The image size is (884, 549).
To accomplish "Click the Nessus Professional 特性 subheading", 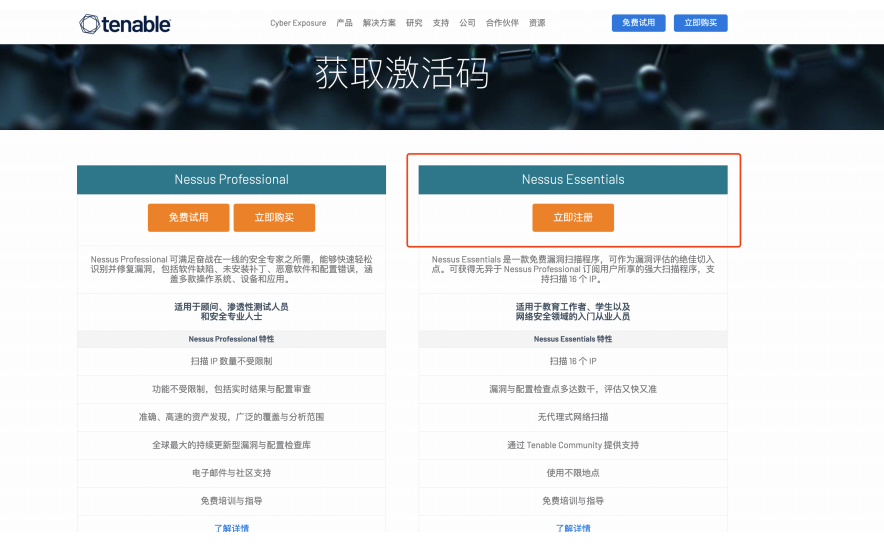I will click(x=231, y=339).
